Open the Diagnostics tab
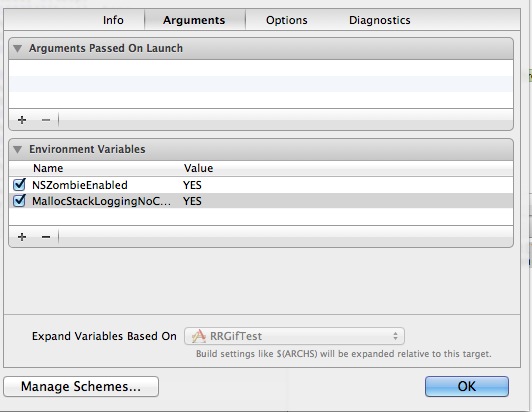This screenshot has height=412, width=532. pos(380,20)
